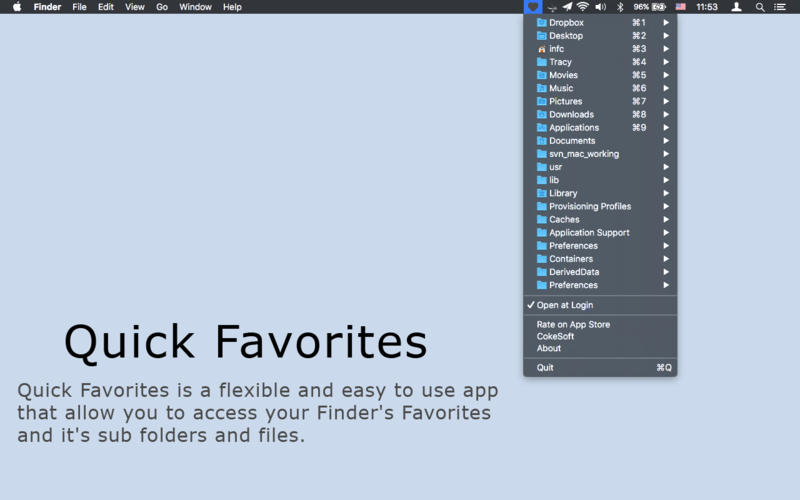Open the Finder File menu

[79, 7]
